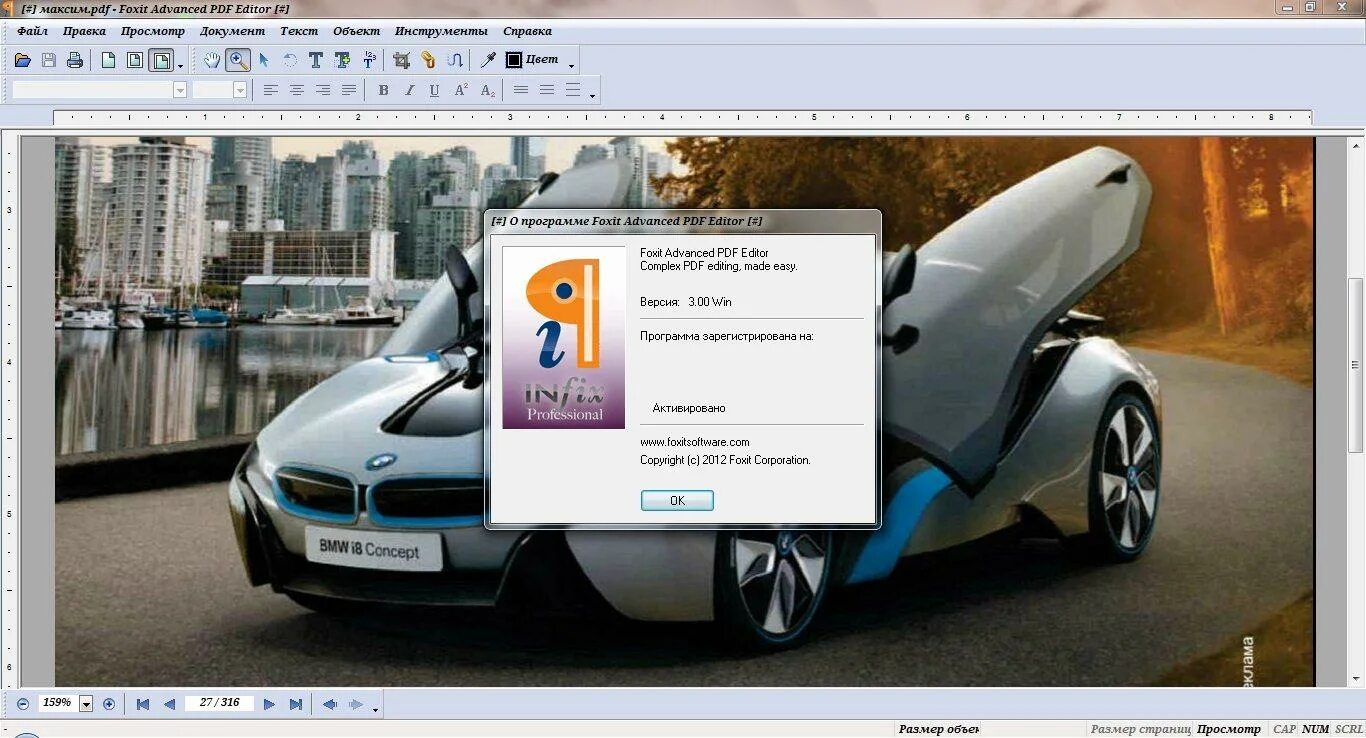Justify text alignment
The width and height of the screenshot is (1366, 738).
[348, 90]
